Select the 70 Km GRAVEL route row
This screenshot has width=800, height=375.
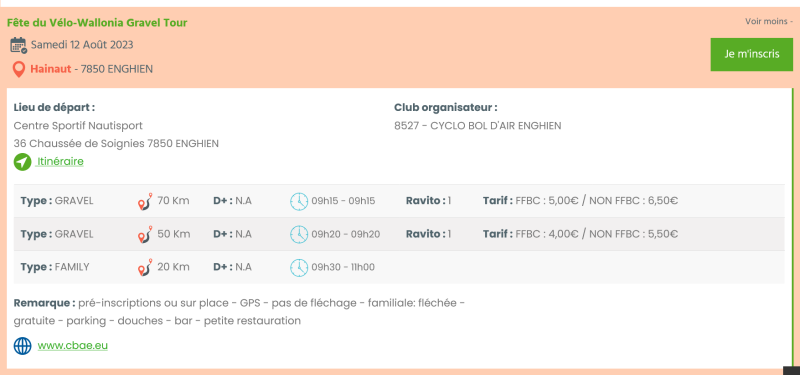(x=399, y=201)
